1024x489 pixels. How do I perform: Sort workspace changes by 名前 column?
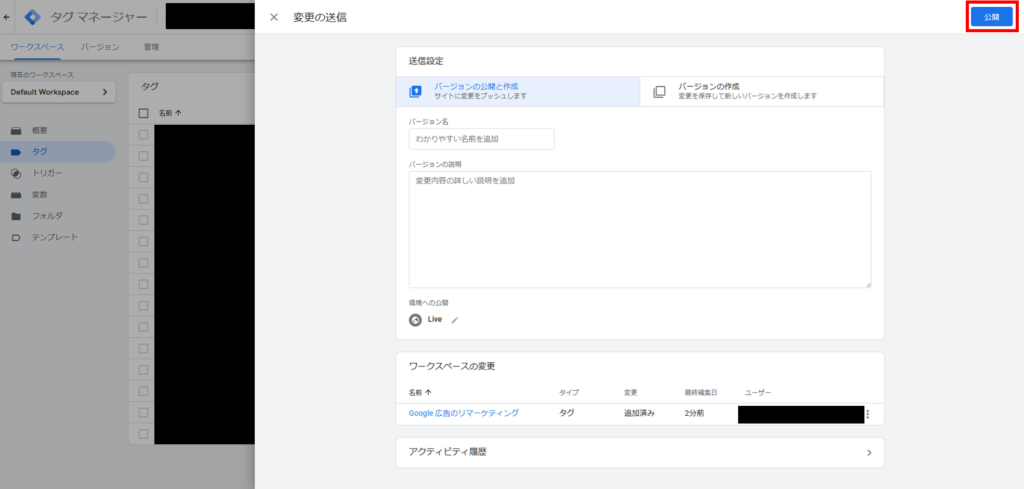pyautogui.click(x=421, y=392)
